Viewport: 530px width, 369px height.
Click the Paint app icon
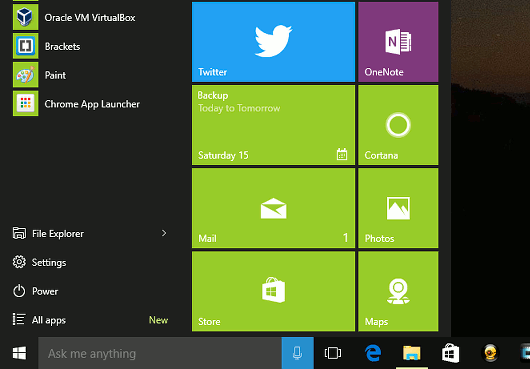pyautogui.click(x=26, y=75)
